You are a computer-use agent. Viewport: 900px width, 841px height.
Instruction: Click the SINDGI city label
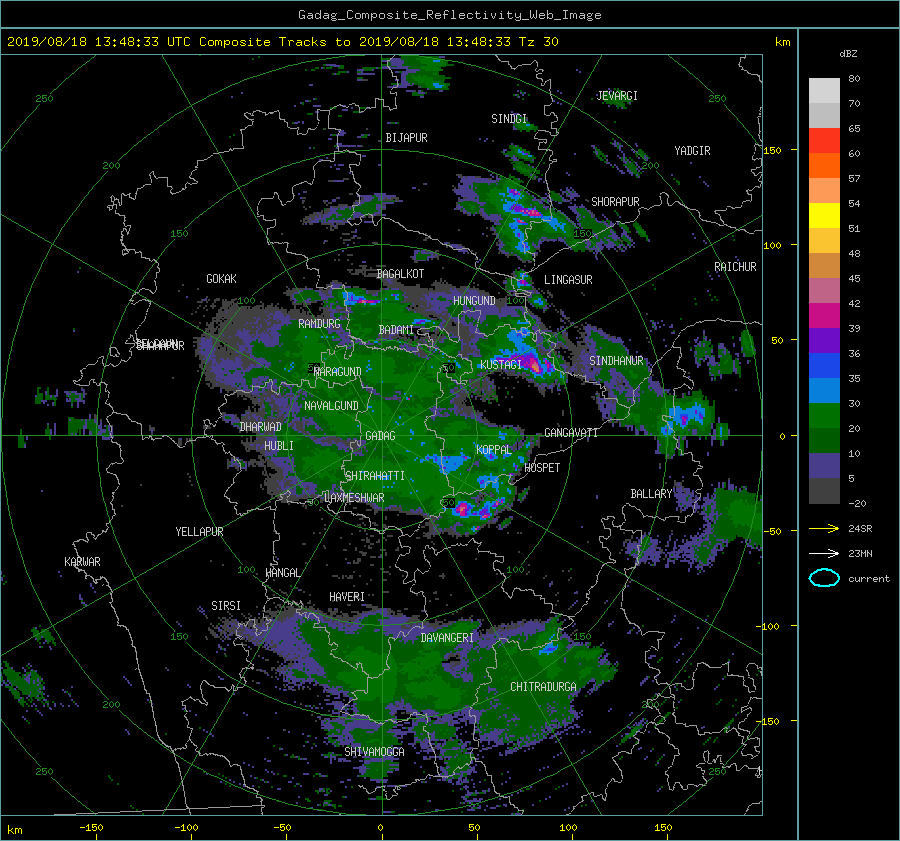[x=509, y=119]
